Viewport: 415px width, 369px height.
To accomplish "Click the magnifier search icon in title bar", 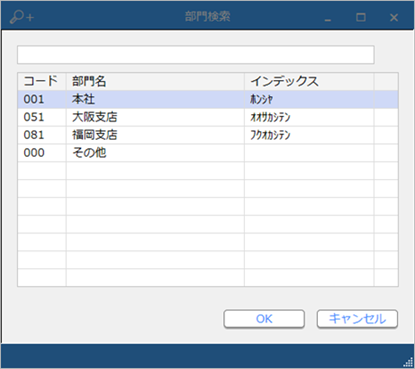I will tap(22, 17).
